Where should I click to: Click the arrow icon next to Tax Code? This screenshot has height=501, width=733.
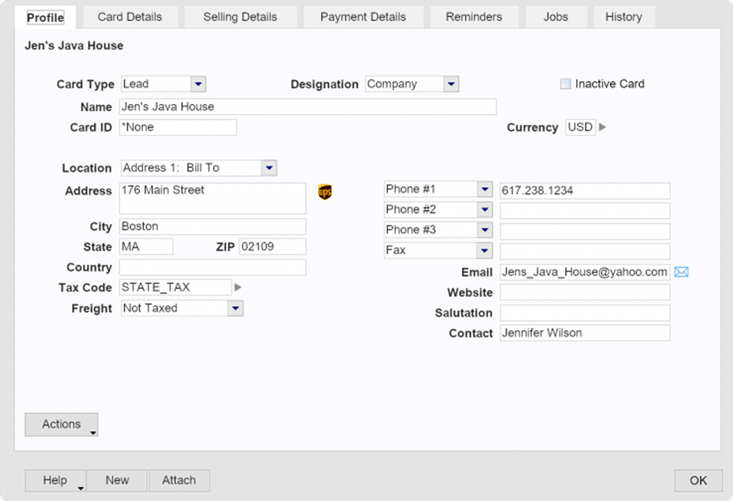pos(238,288)
